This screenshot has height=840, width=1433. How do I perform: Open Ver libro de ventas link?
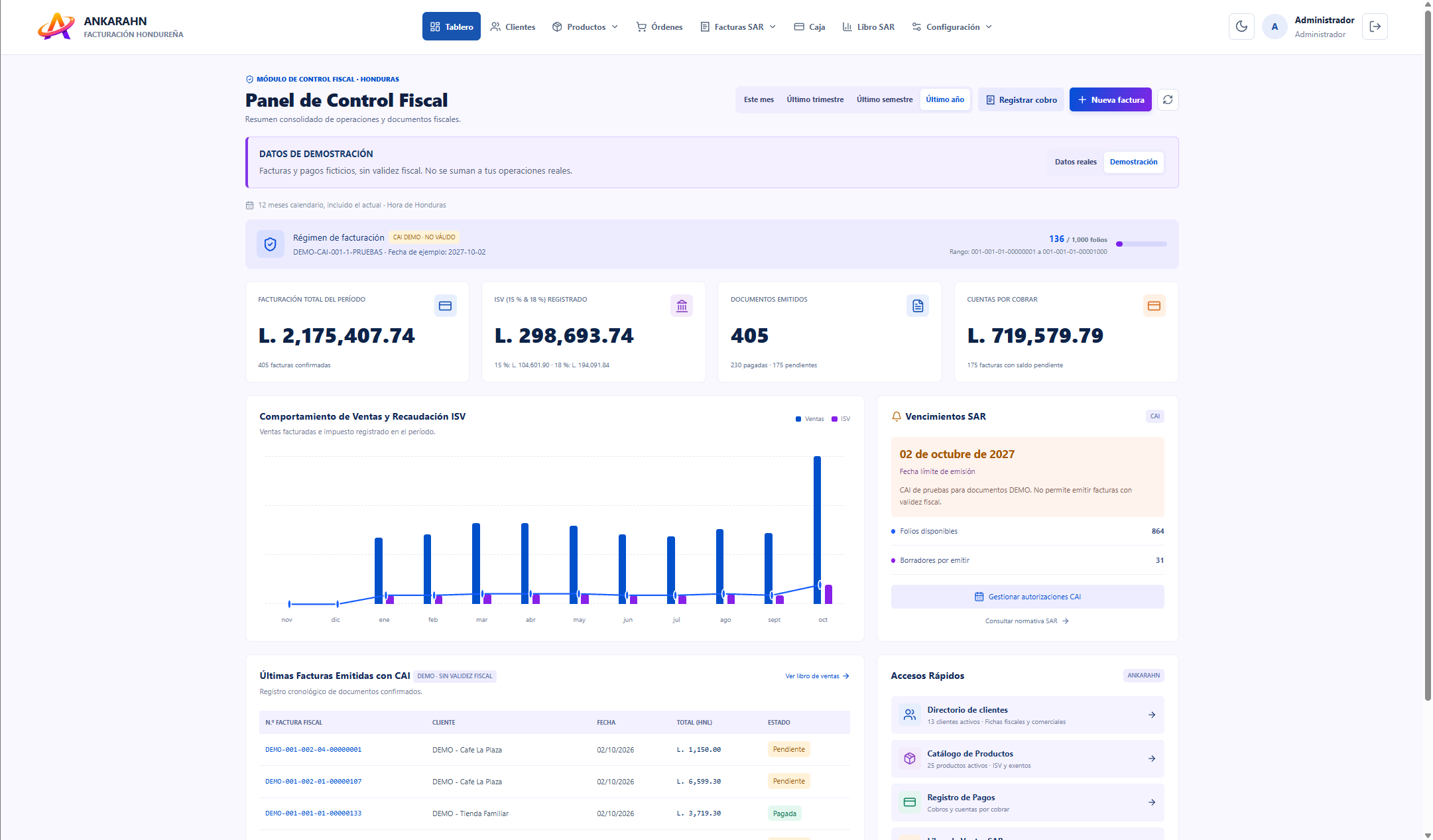(x=817, y=676)
